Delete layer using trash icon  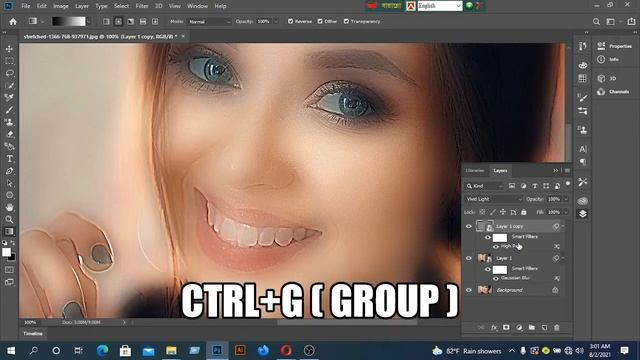point(557,327)
